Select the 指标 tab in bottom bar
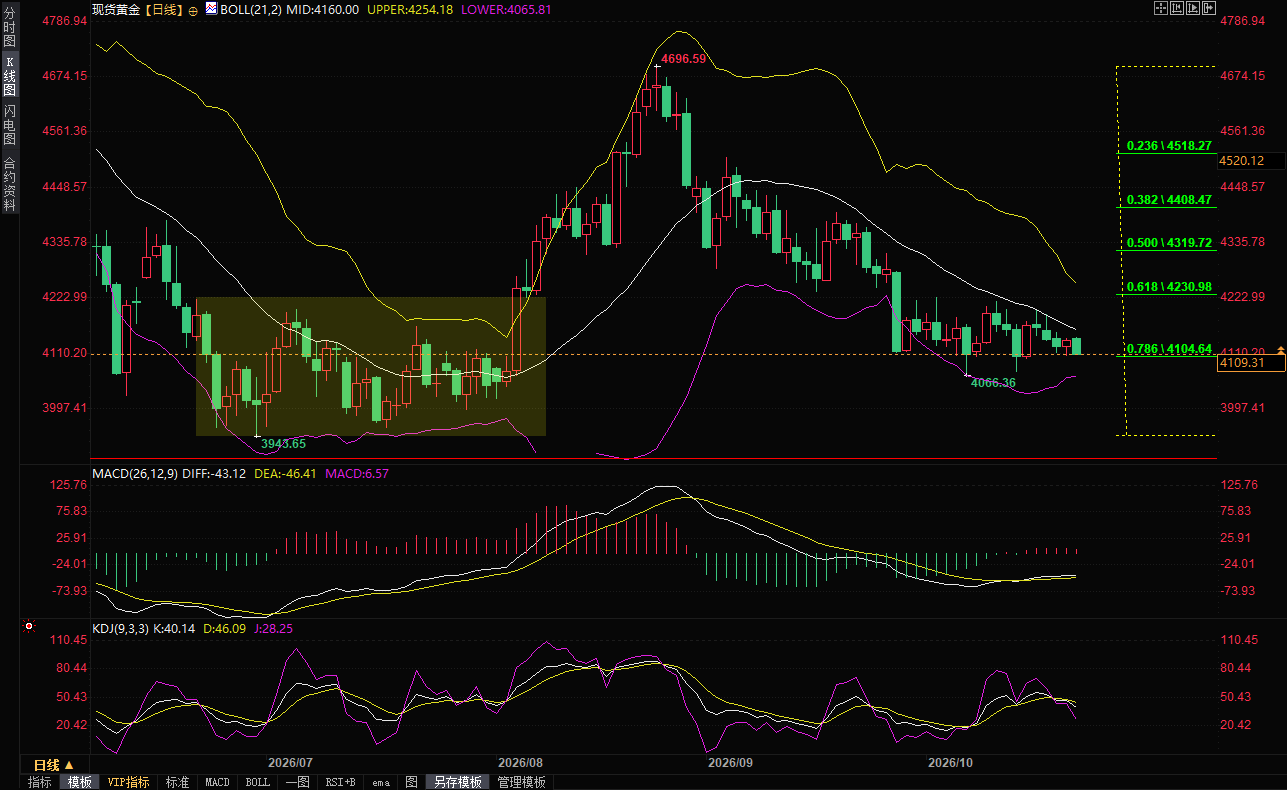Viewport: 1287px width, 790px height. [x=40, y=782]
